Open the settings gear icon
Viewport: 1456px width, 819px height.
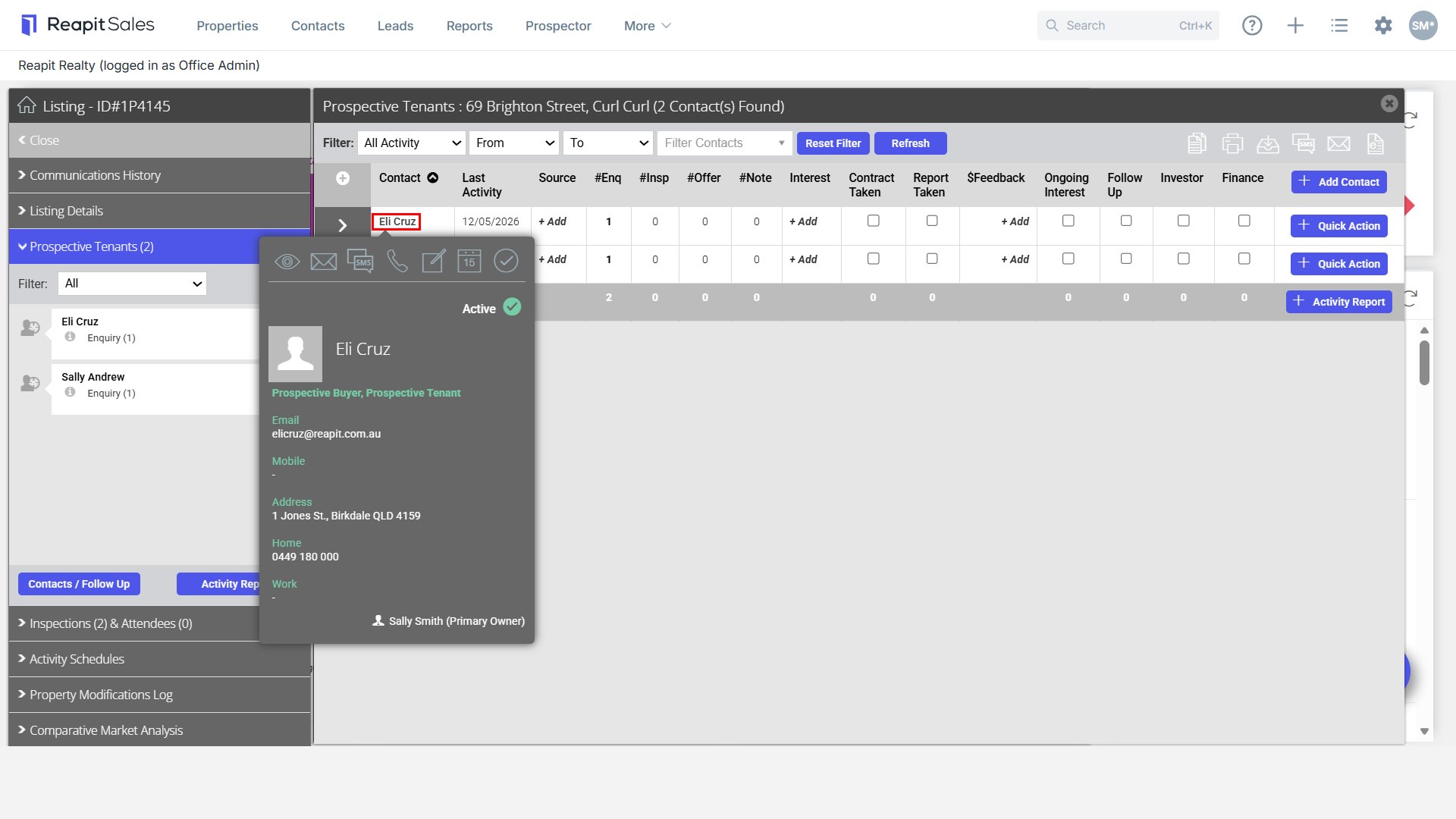(x=1383, y=25)
